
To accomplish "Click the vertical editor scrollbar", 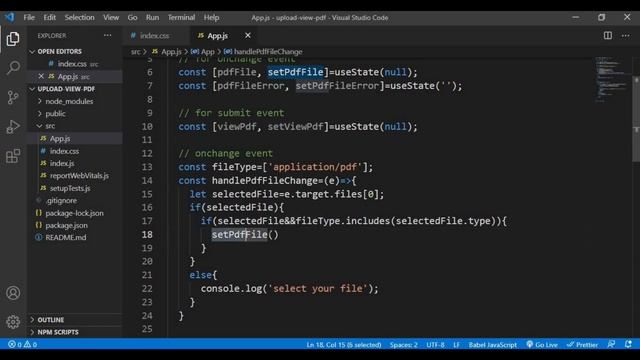I will (636, 118).
